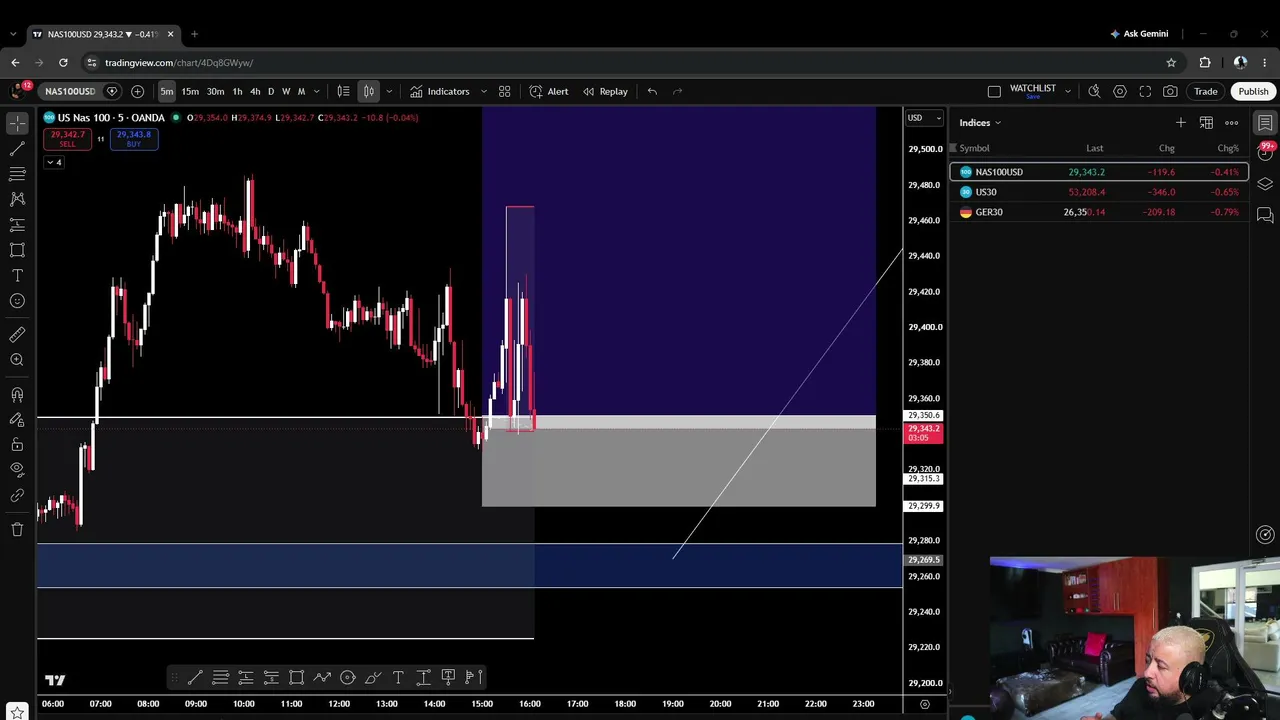Select US30 row in watchlist
The image size is (1280, 720).
point(1099,192)
